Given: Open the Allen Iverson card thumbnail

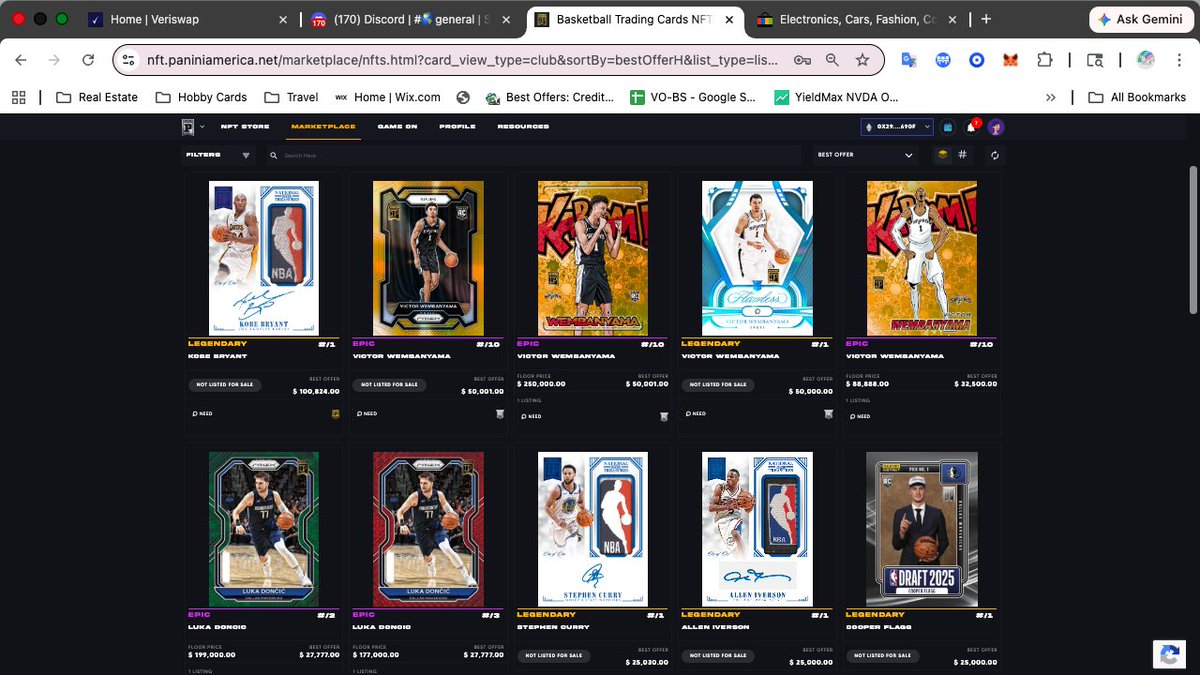Looking at the screenshot, I should 757,529.
